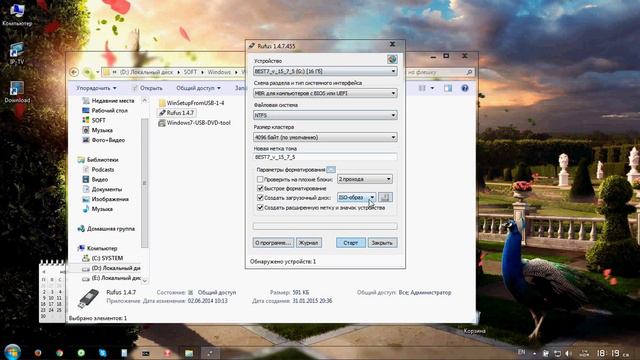Click the Windows Start orb
Image resolution: width=640 pixels, height=360 pixels.
click(x=12, y=352)
